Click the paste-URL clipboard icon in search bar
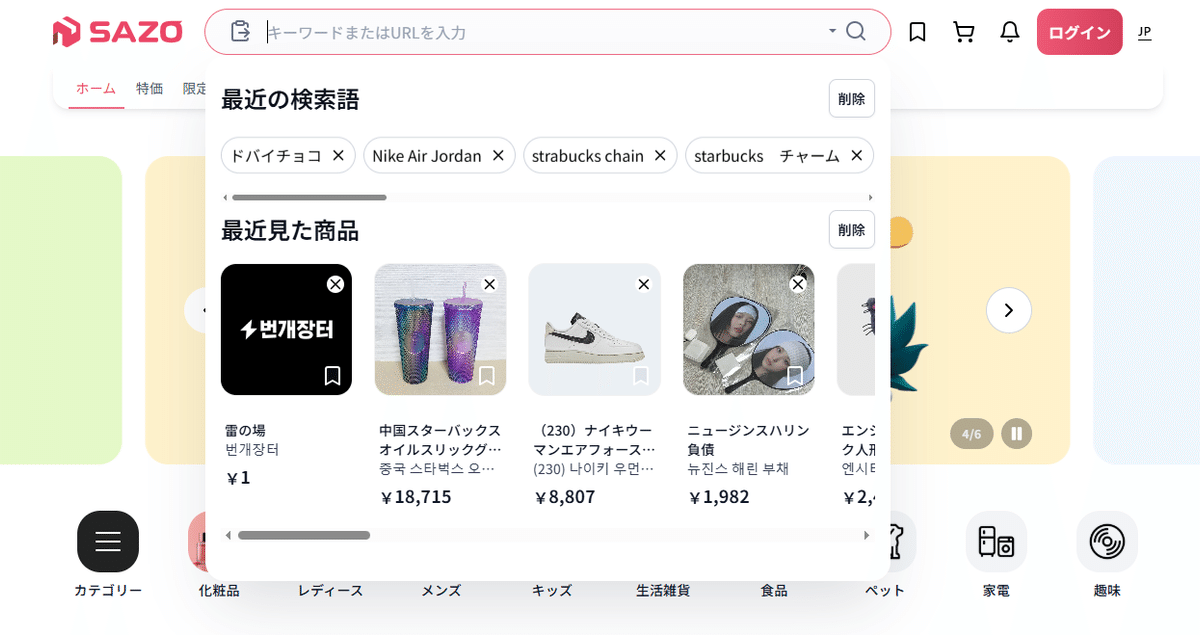Viewport: 1200px width, 635px height. pyautogui.click(x=239, y=31)
